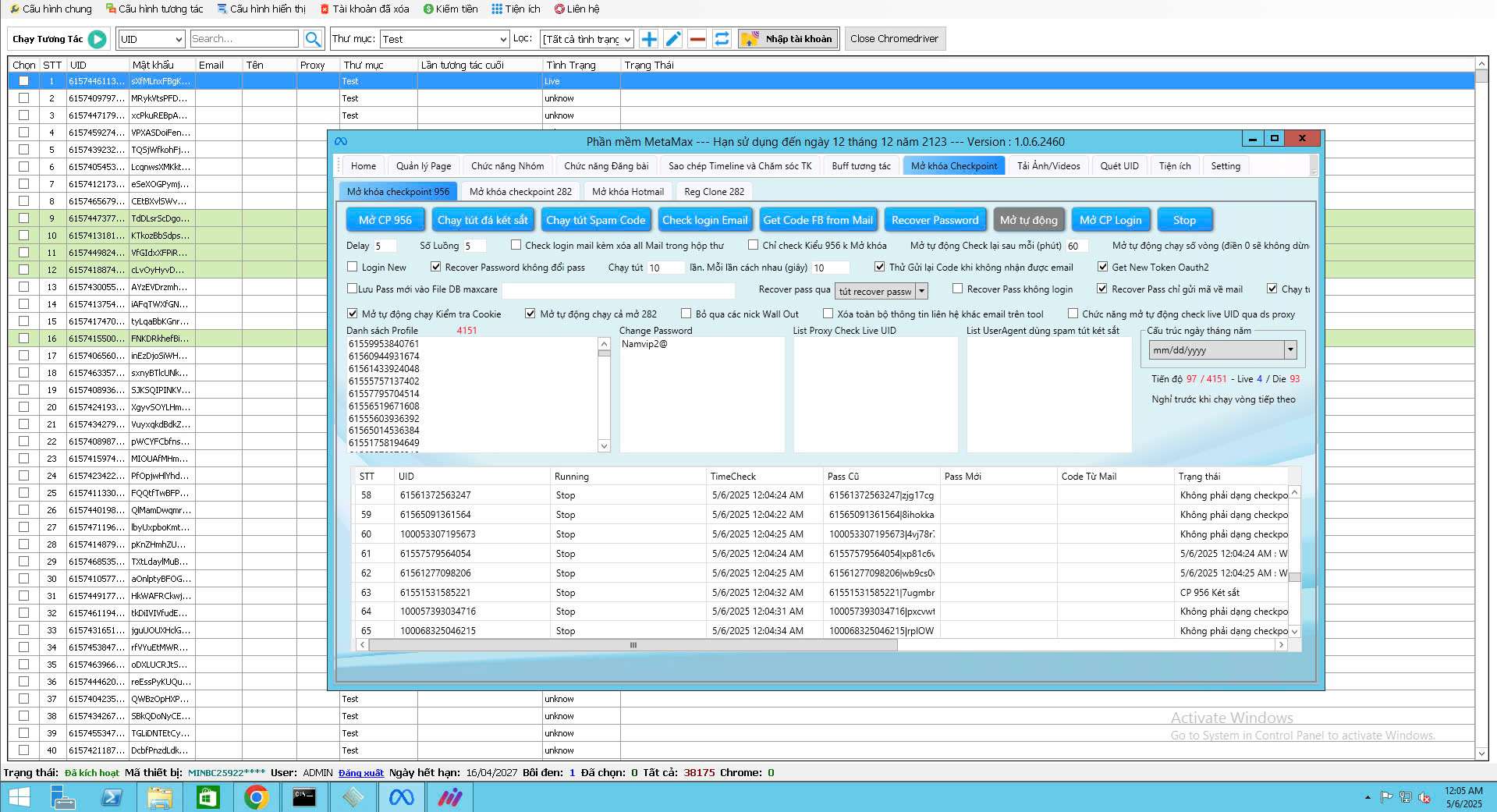Click the refresh arrows icon
1497x812 pixels.
point(722,39)
